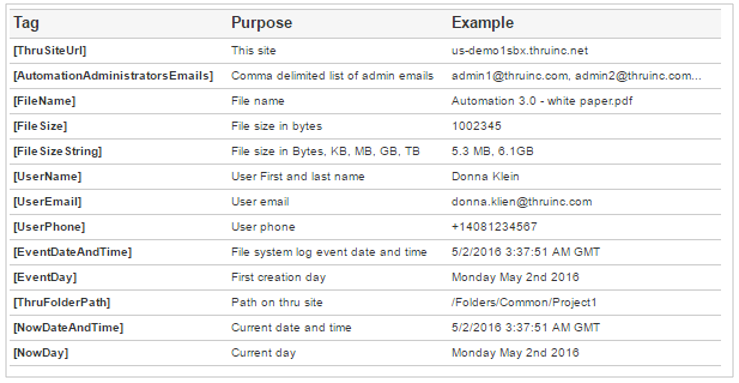Click the [FileSizeString] tag

point(57,152)
